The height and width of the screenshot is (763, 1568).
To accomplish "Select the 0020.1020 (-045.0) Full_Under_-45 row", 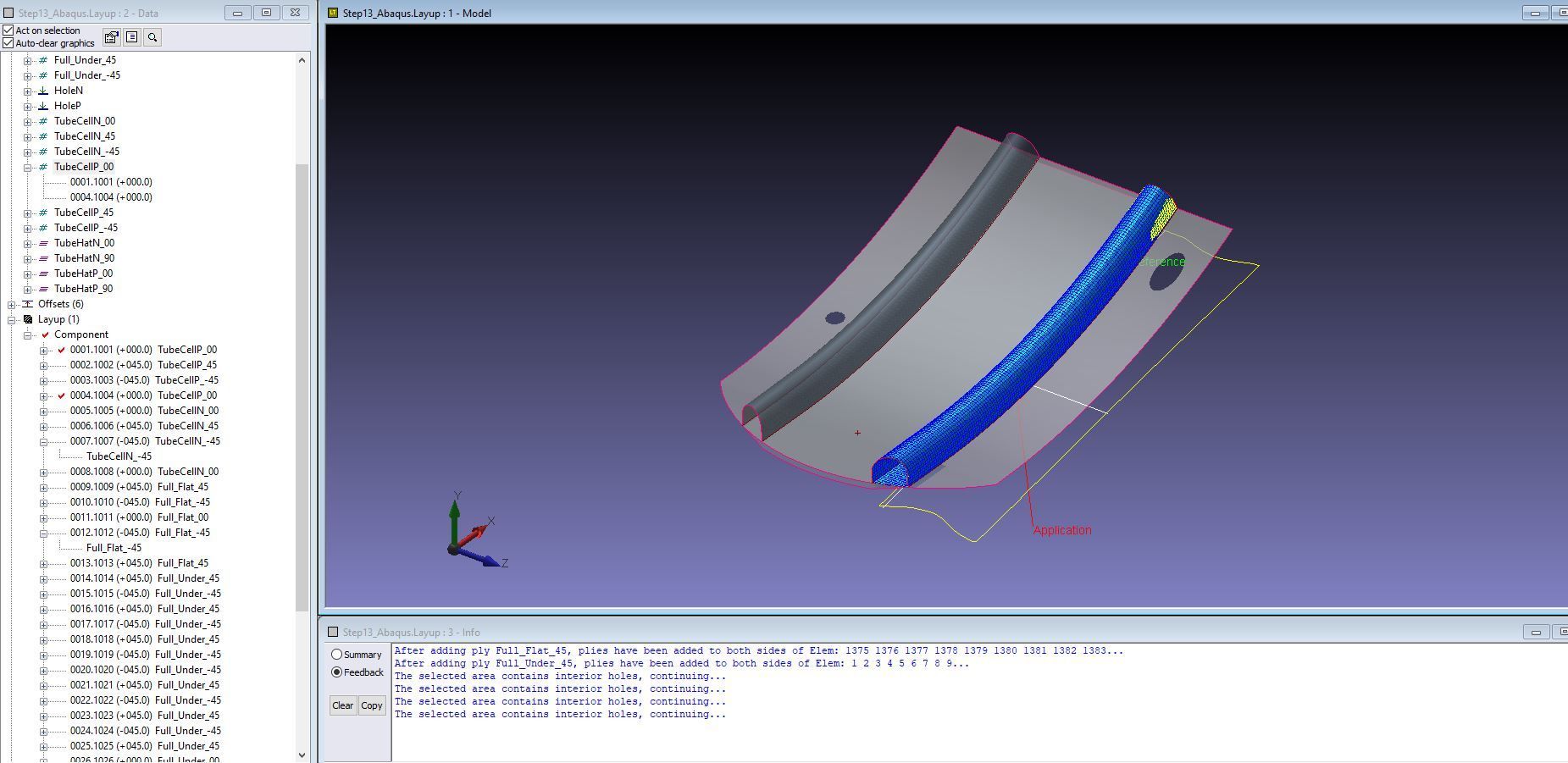I will tap(145, 670).
